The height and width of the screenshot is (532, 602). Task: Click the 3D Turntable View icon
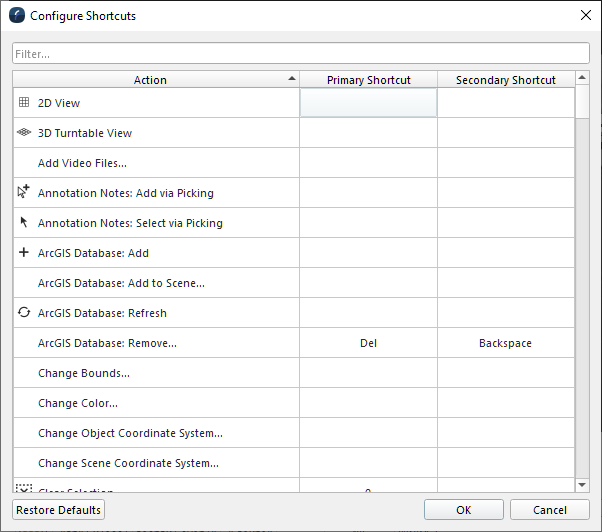24,132
